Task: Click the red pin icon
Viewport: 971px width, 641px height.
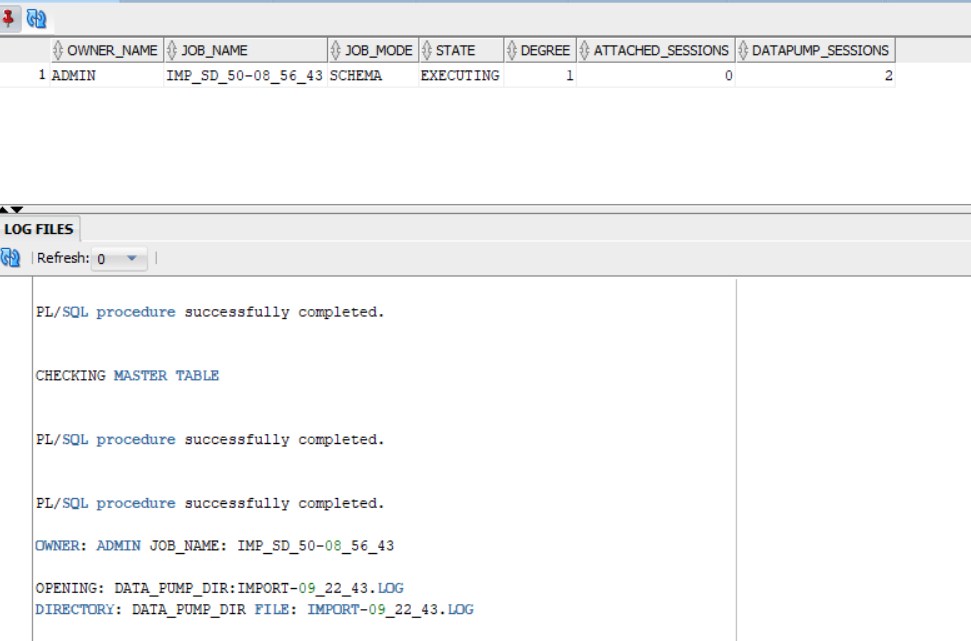Action: (x=9, y=19)
